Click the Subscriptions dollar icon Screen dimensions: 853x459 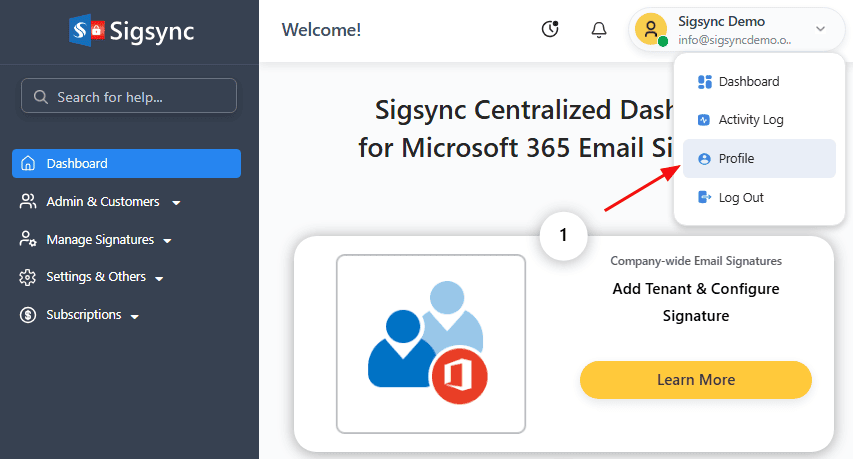28,315
